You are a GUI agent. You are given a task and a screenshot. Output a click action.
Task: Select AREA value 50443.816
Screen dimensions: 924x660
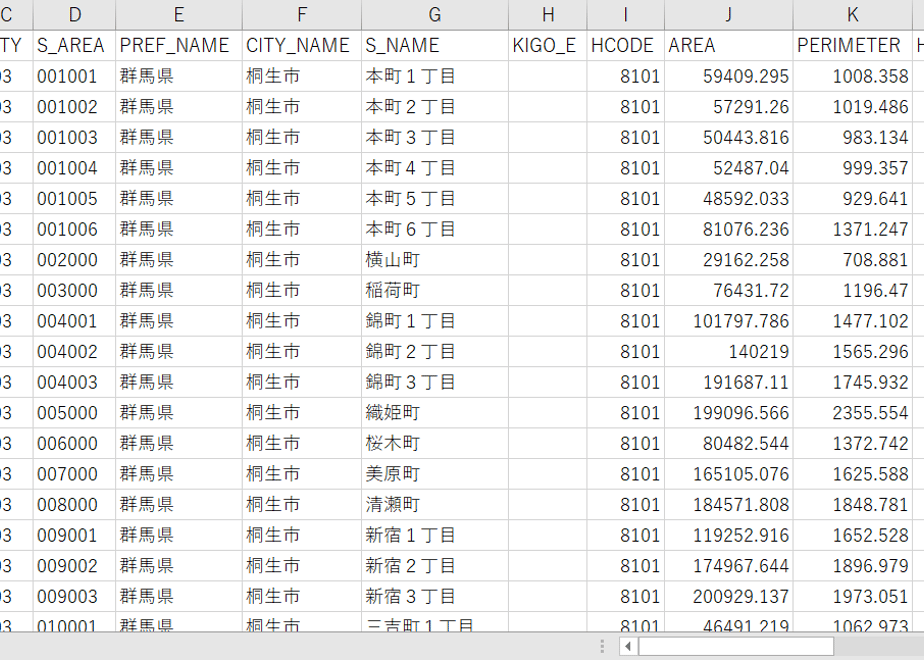click(x=728, y=137)
